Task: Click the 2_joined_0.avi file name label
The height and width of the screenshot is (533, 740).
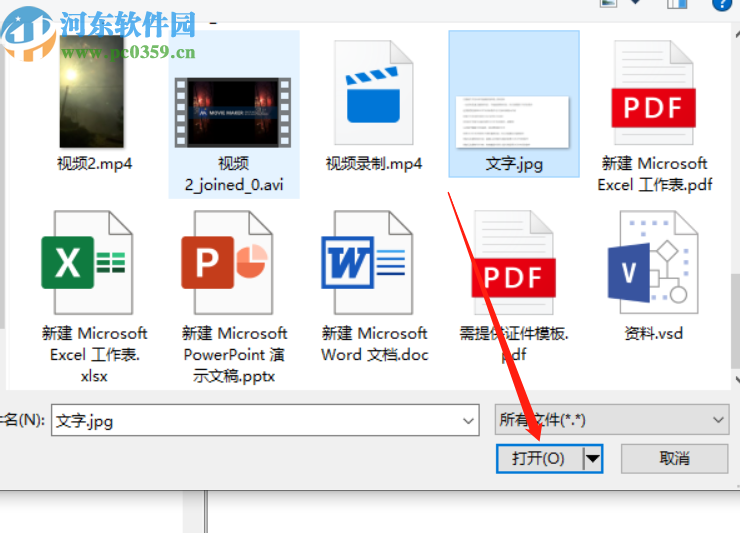Action: coord(234,174)
